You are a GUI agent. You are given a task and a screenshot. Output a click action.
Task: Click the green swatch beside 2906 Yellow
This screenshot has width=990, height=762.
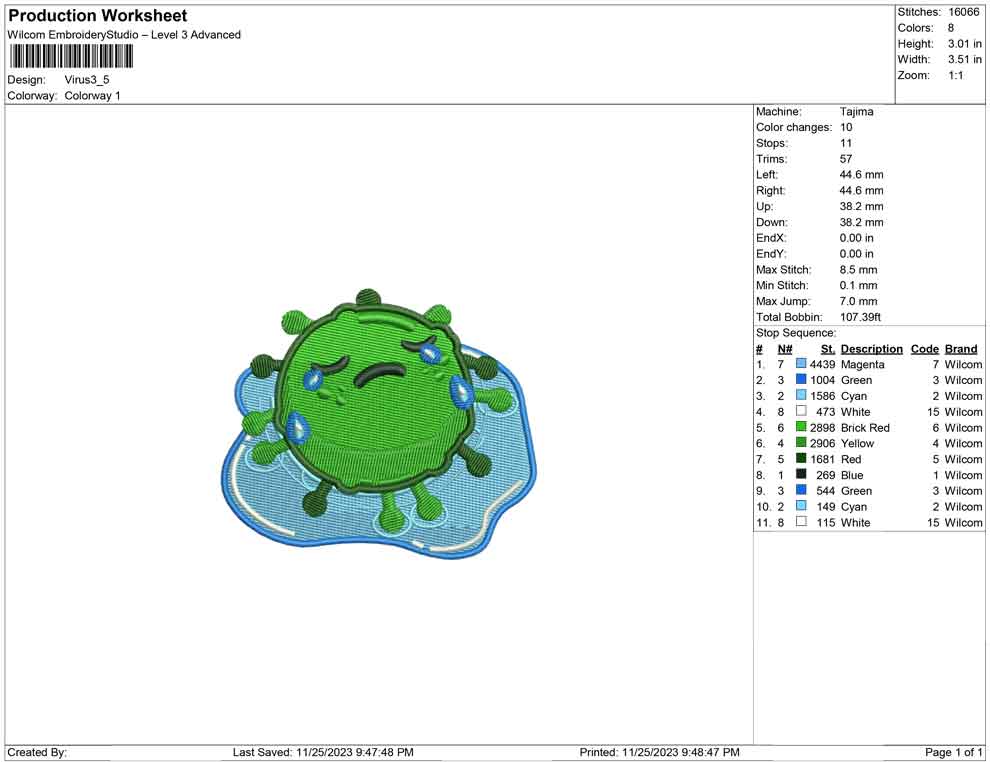point(801,443)
